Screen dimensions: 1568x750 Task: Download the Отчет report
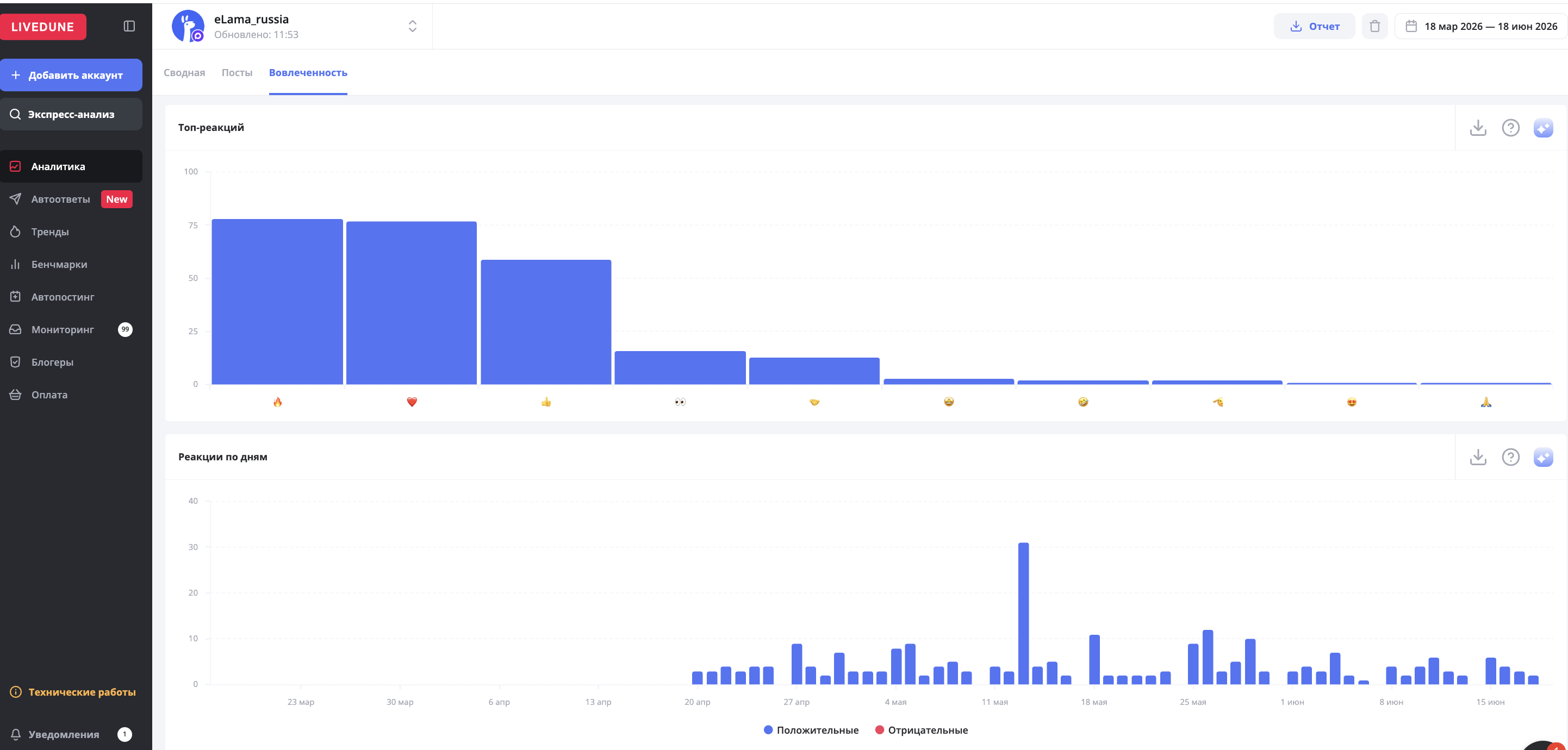(1314, 26)
